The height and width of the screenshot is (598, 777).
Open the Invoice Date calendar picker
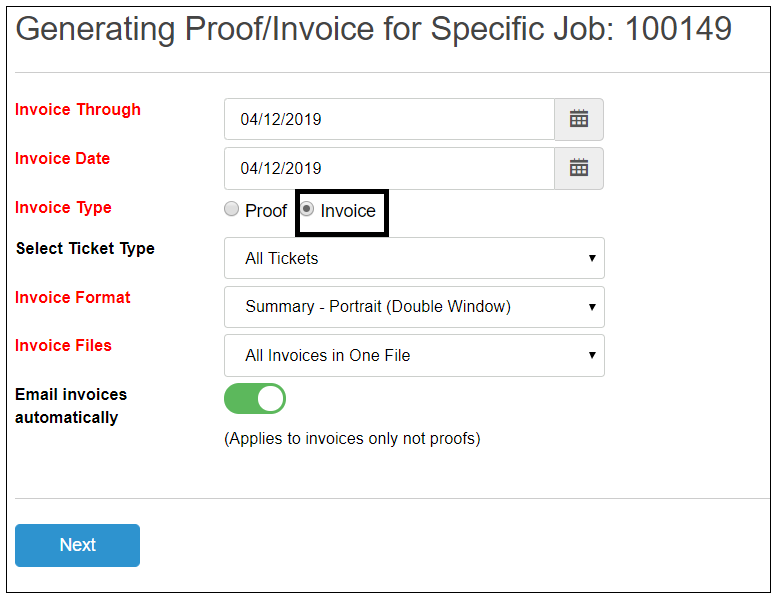579,168
